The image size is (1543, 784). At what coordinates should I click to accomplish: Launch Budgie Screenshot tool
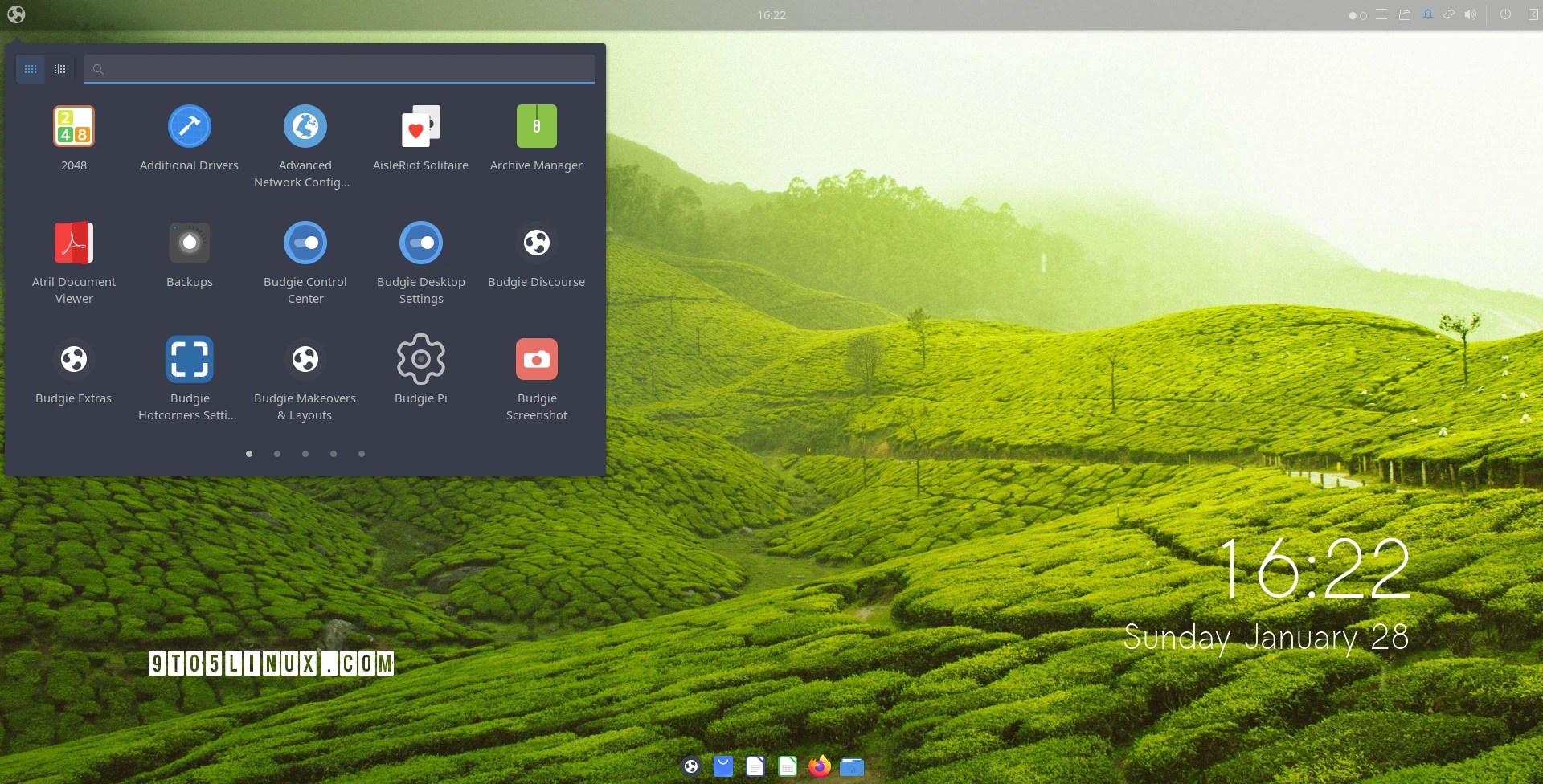click(x=536, y=360)
